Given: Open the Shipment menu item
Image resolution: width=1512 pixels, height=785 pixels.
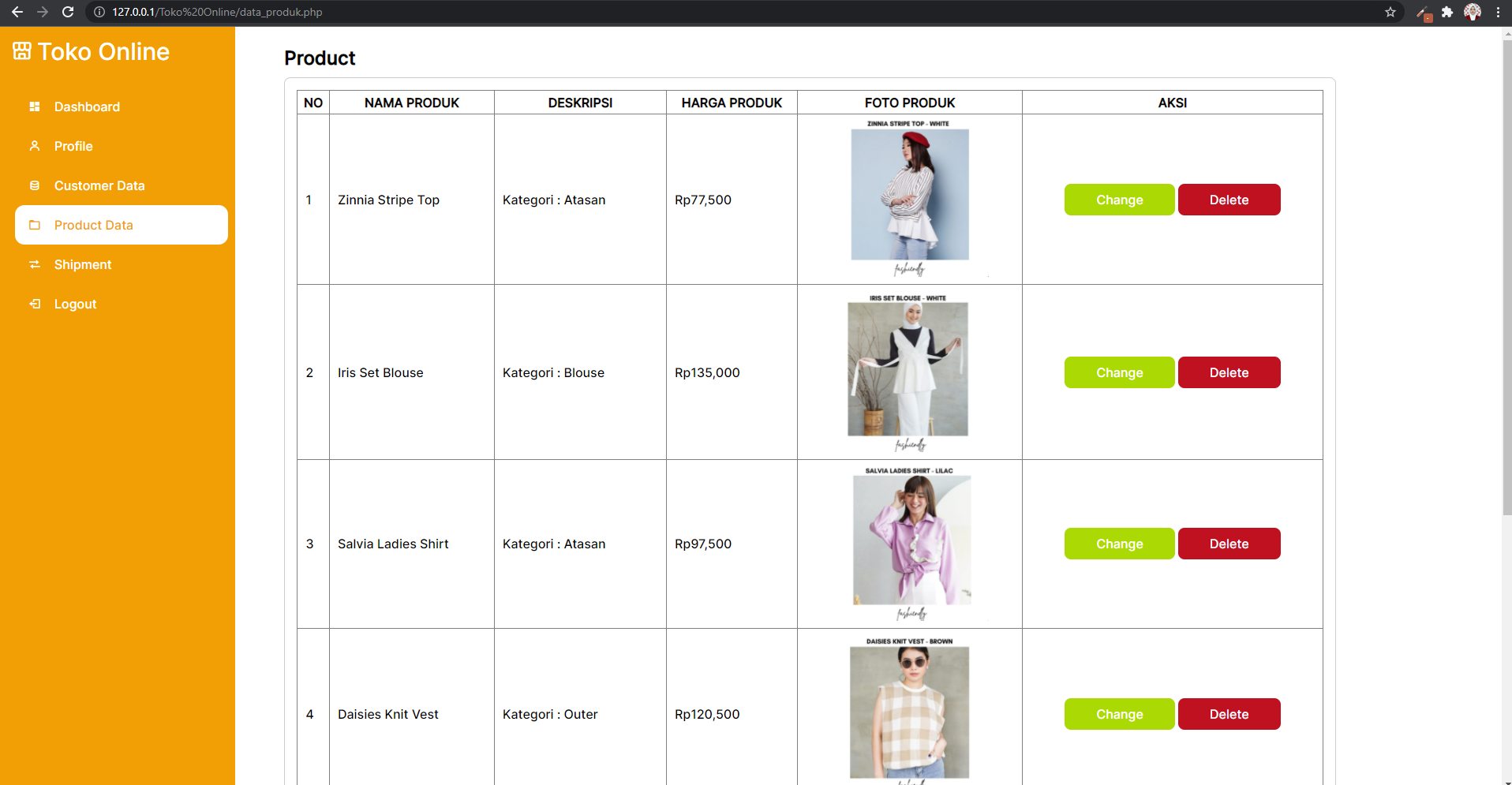Looking at the screenshot, I should [x=83, y=264].
